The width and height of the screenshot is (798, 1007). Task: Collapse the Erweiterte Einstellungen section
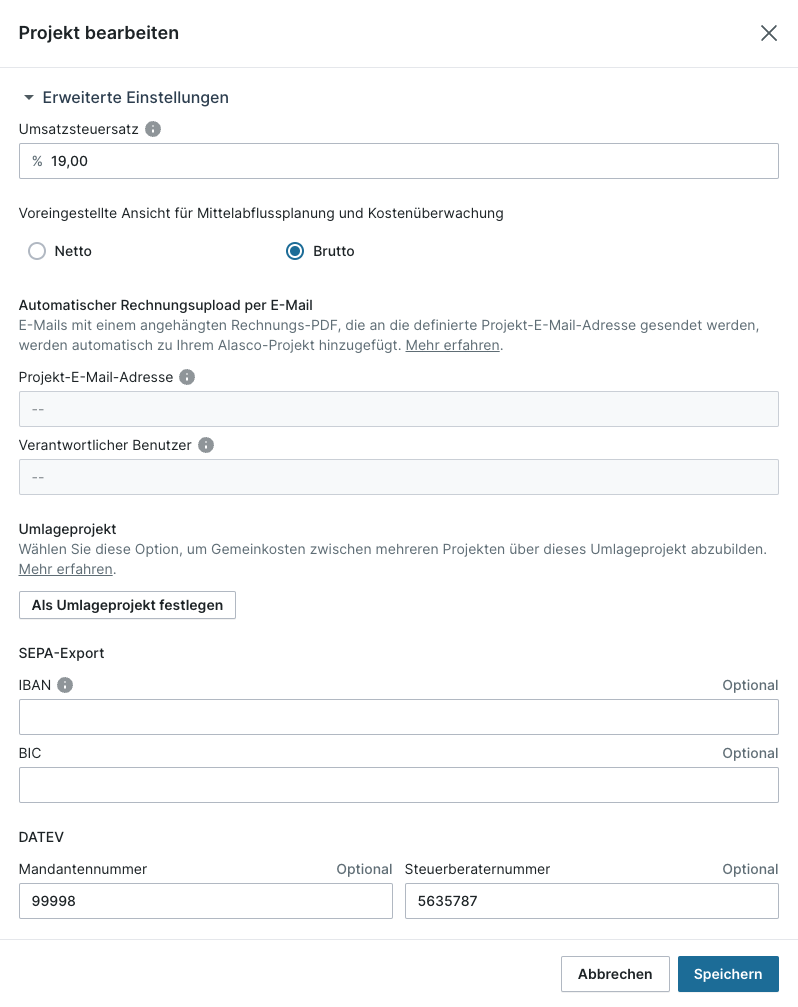tap(29, 98)
